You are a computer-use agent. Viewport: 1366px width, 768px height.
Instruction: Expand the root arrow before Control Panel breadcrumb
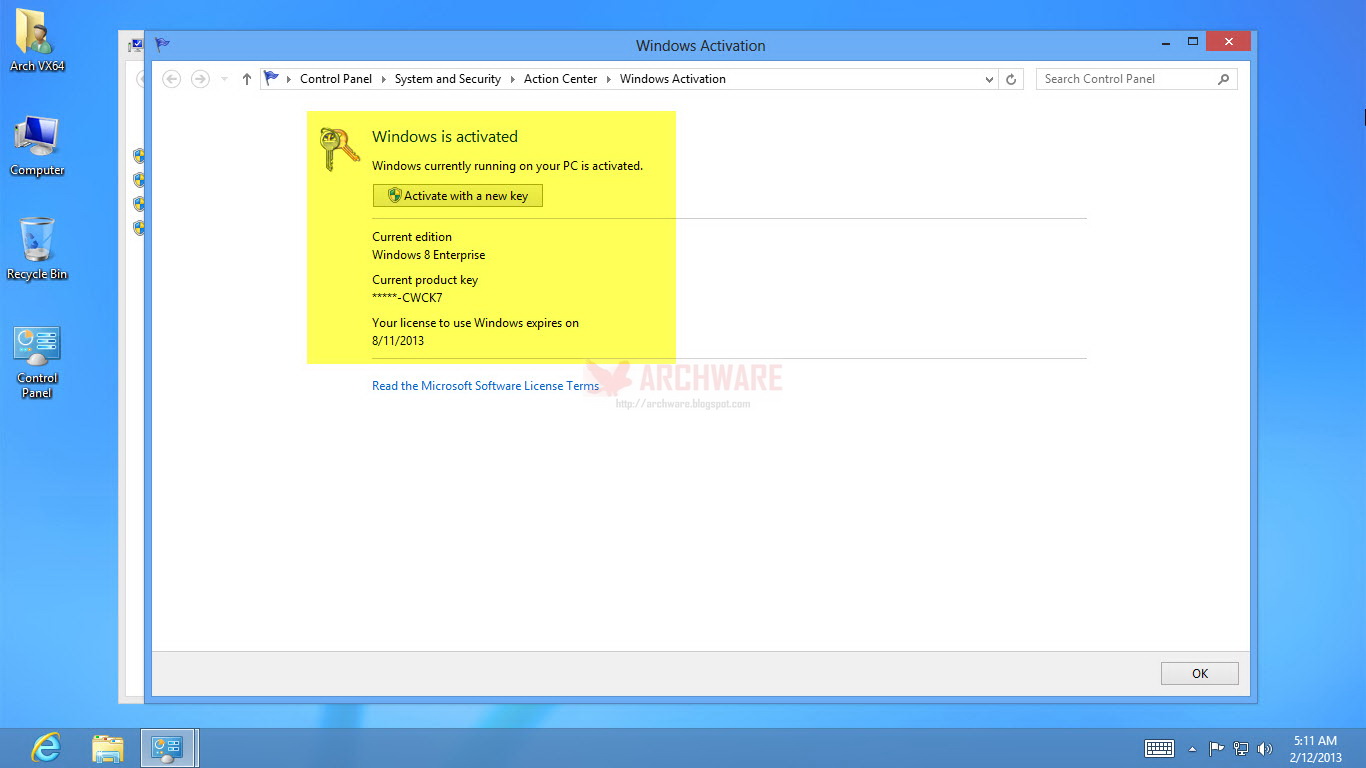point(289,79)
